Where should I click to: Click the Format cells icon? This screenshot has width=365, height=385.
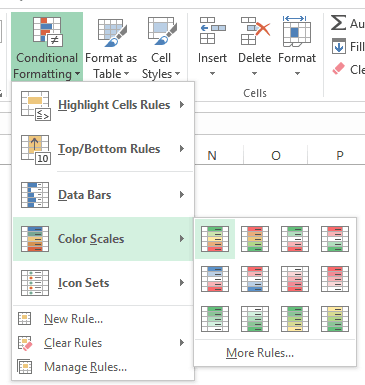297,31
